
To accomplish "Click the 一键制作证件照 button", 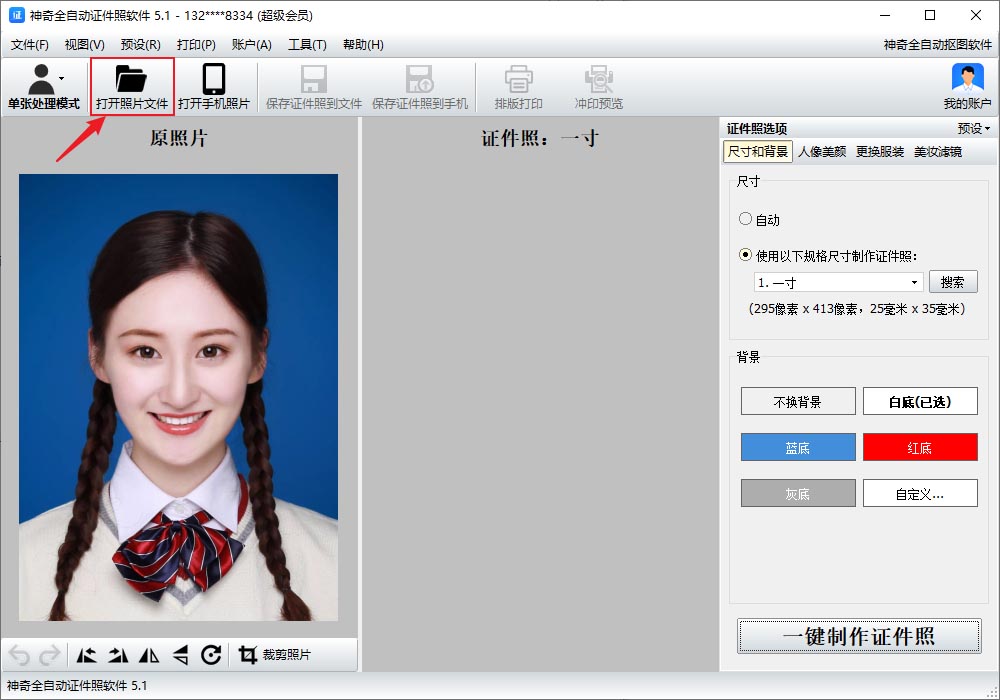I will (858, 636).
